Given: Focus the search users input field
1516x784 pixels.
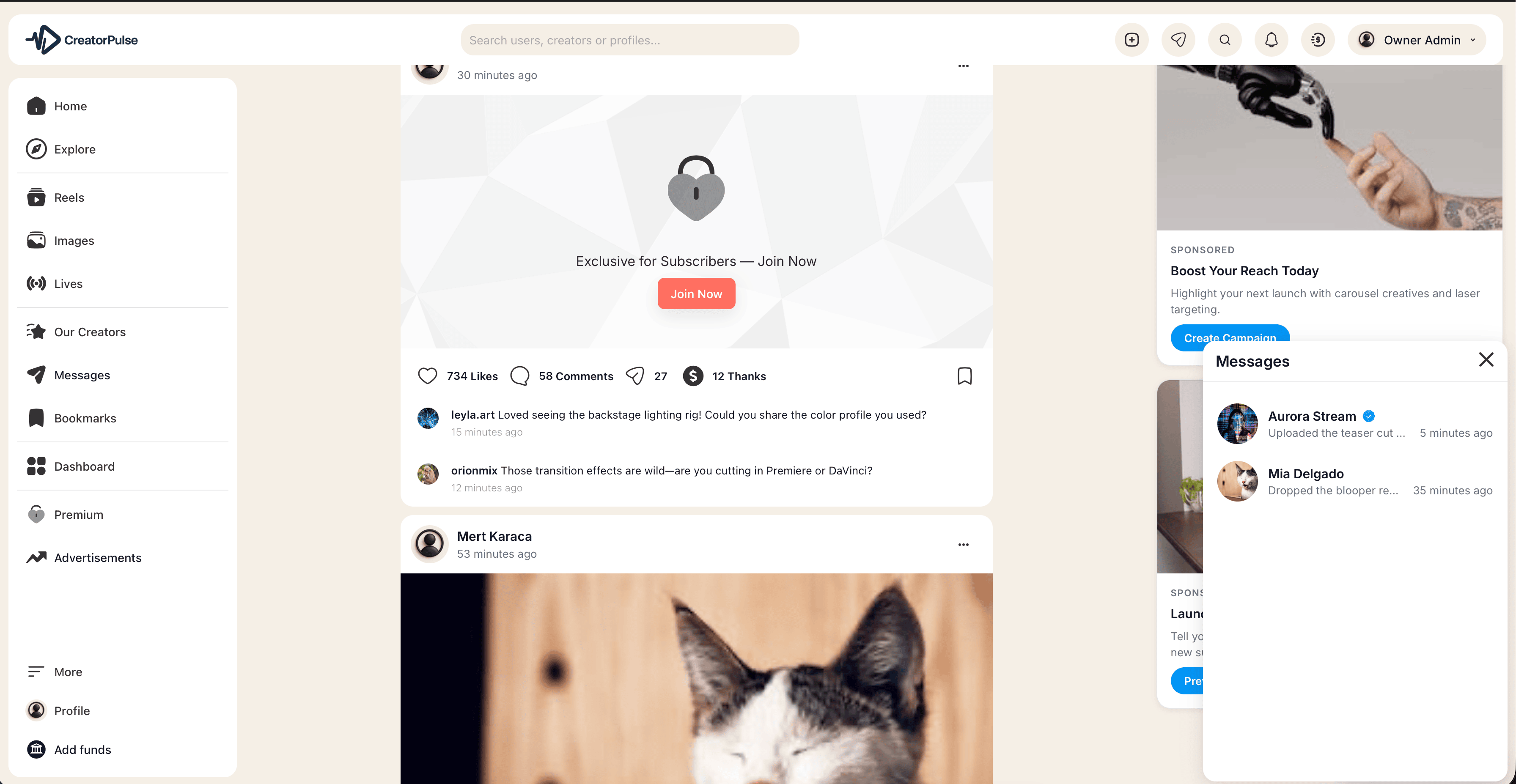Looking at the screenshot, I should [630, 40].
